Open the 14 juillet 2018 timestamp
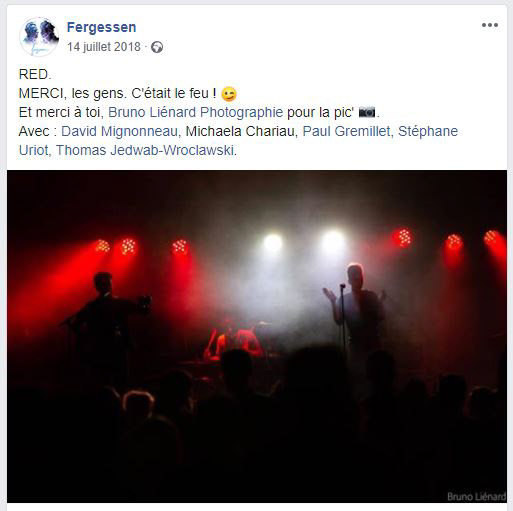Image resolution: width=513 pixels, height=511 pixels. [104, 47]
